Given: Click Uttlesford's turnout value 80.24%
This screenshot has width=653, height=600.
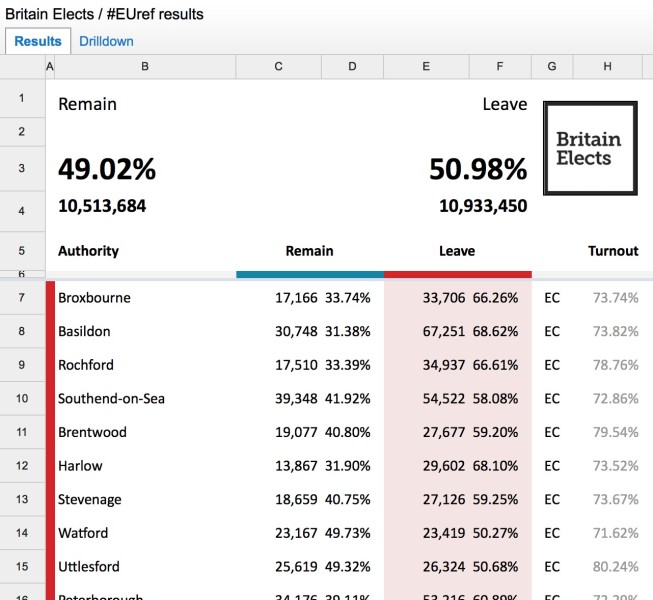Looking at the screenshot, I should click(615, 567).
